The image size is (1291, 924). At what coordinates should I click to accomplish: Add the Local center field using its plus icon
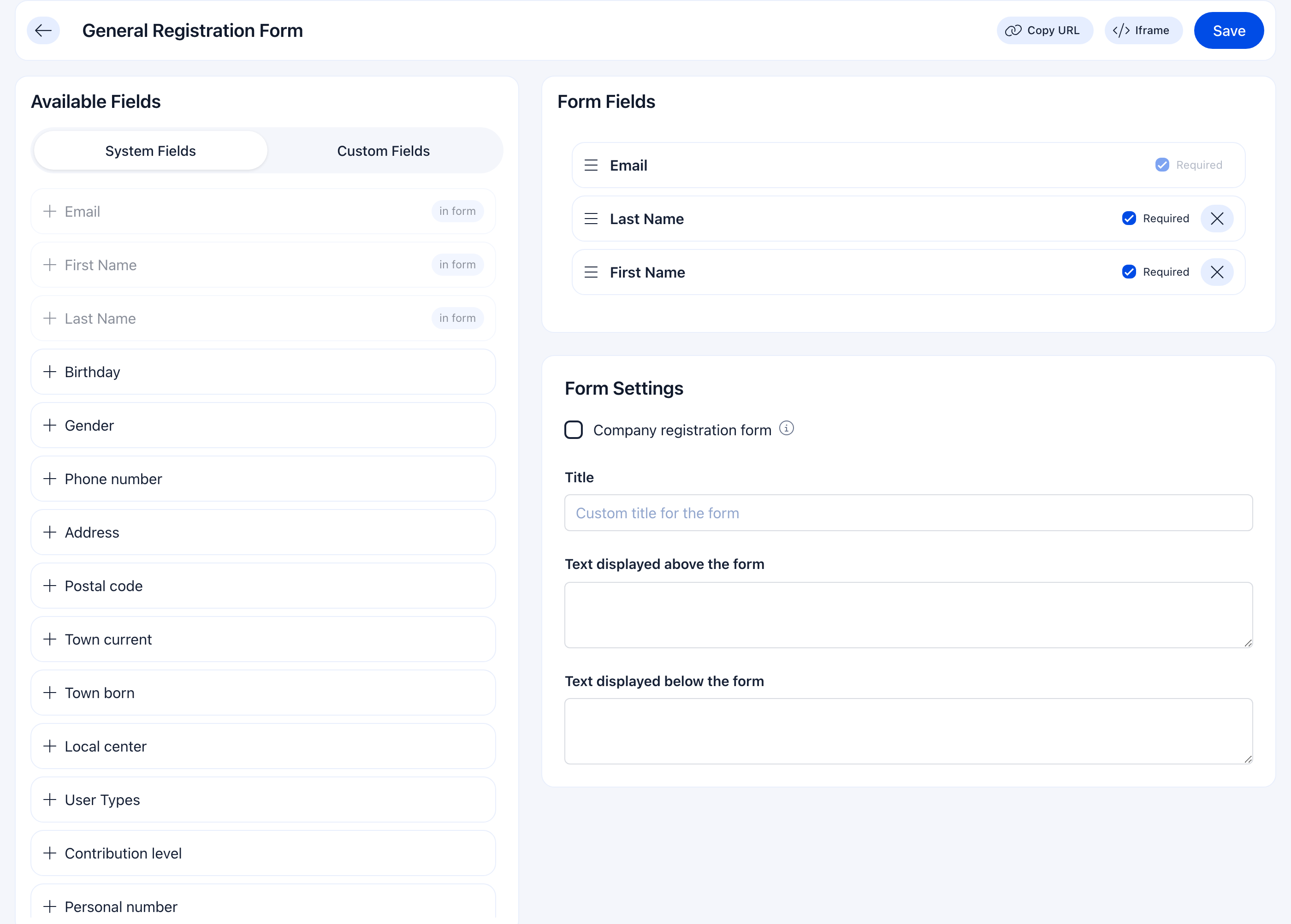tap(50, 746)
